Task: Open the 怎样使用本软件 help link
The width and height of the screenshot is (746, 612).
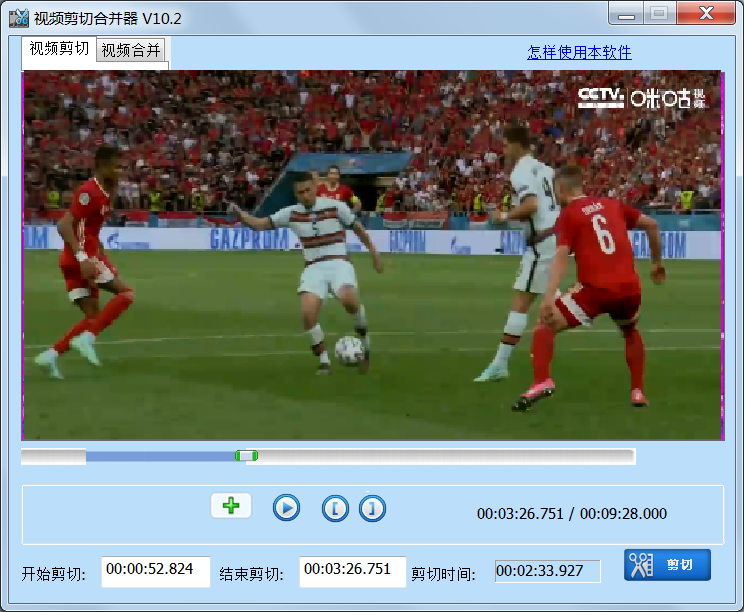Action: click(x=579, y=52)
